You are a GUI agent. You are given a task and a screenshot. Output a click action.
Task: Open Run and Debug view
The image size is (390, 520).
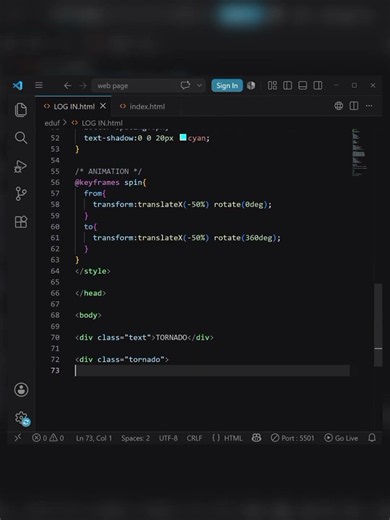pyautogui.click(x=21, y=166)
